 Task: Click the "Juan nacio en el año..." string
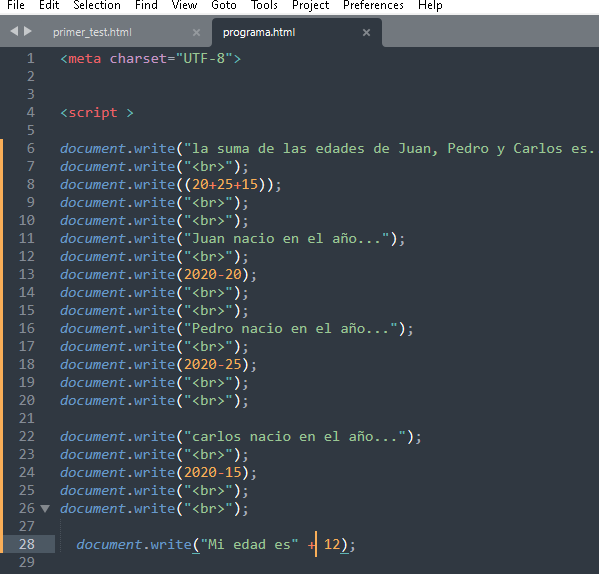(x=287, y=239)
